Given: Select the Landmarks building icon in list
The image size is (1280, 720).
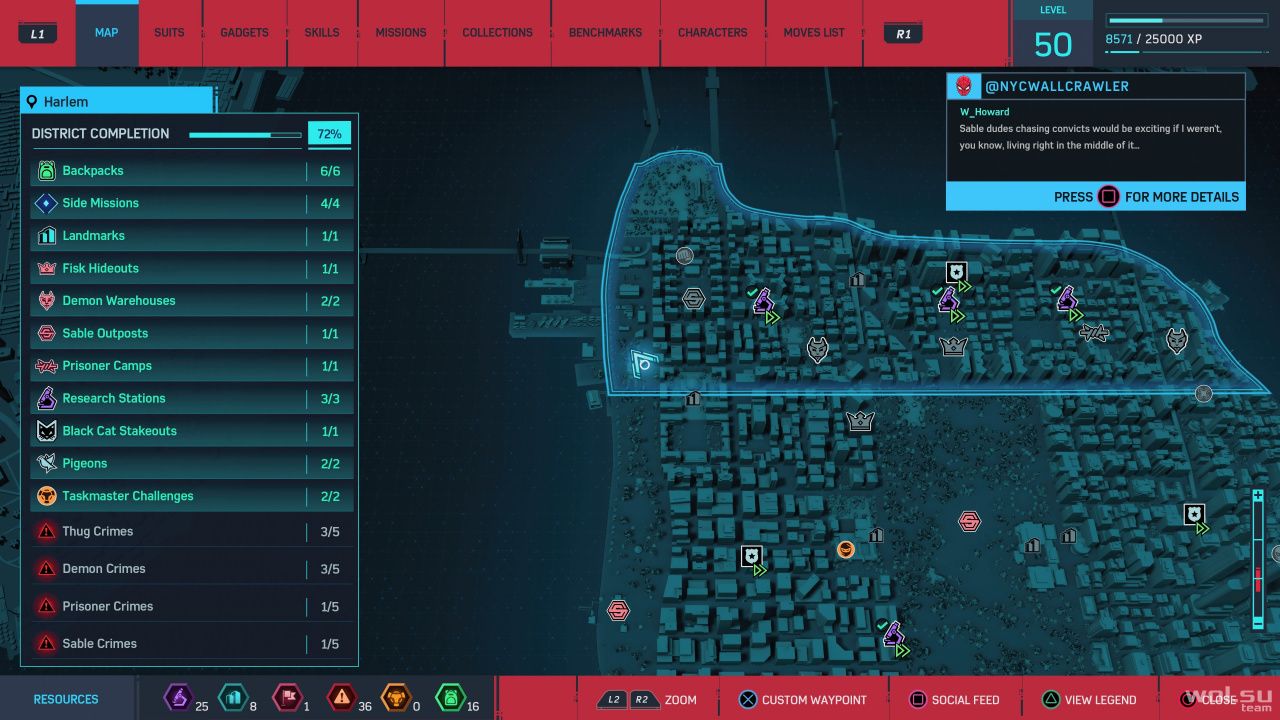Looking at the screenshot, I should [46, 236].
